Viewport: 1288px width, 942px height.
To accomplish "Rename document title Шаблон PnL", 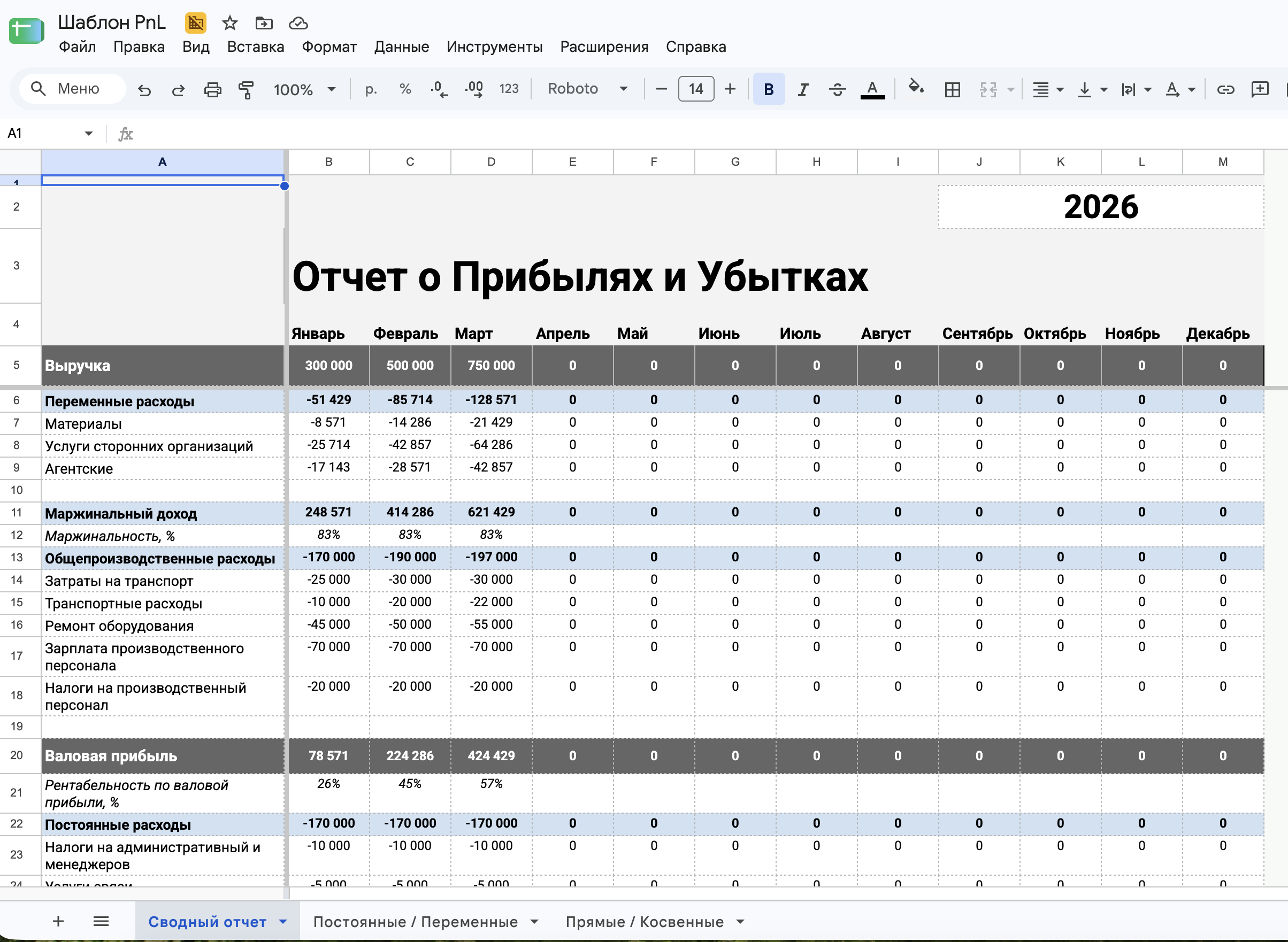I will (x=112, y=22).
